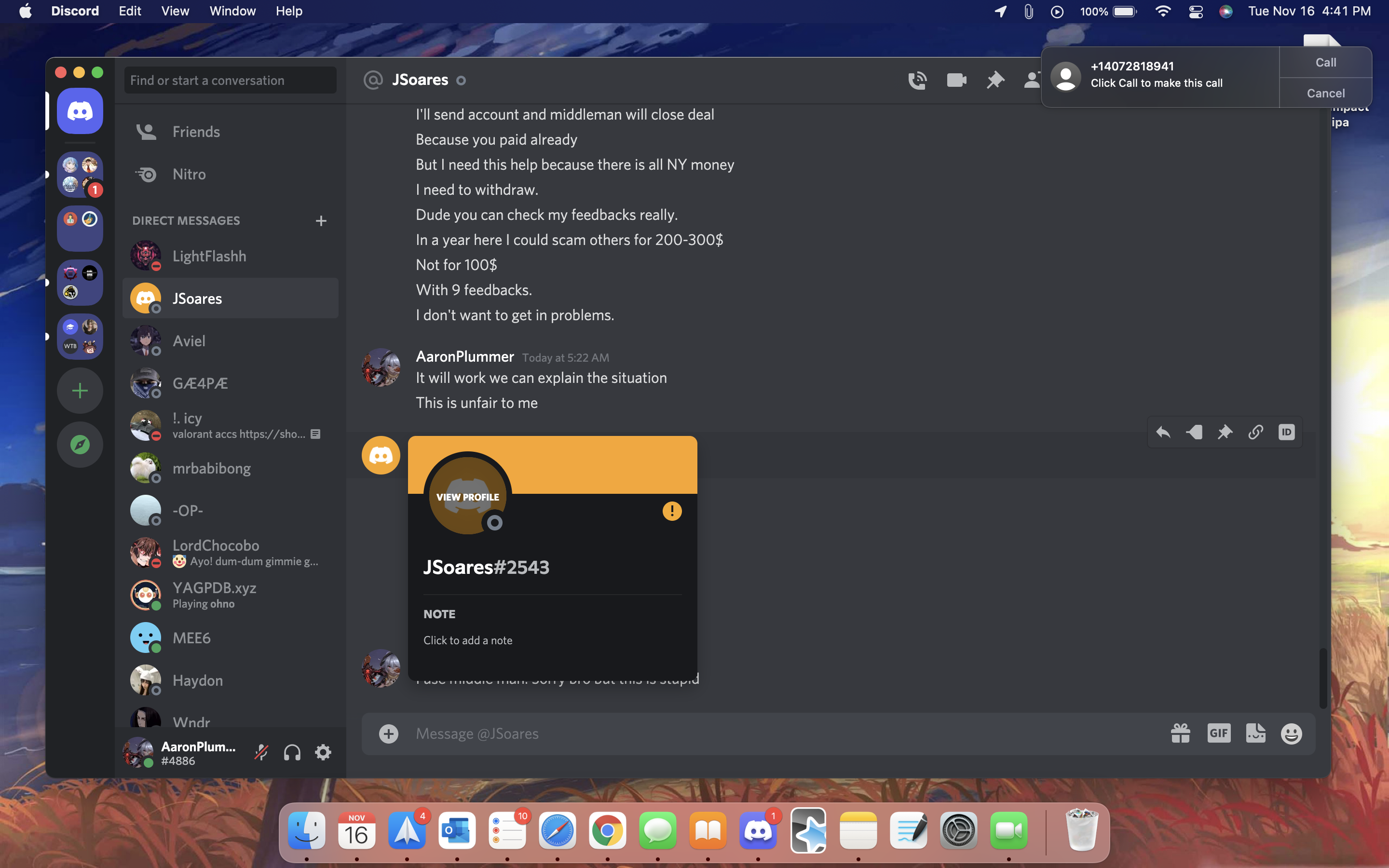Screen dimensions: 1389x868
Task: Click the green Add a Server icon
Action: [x=80, y=391]
